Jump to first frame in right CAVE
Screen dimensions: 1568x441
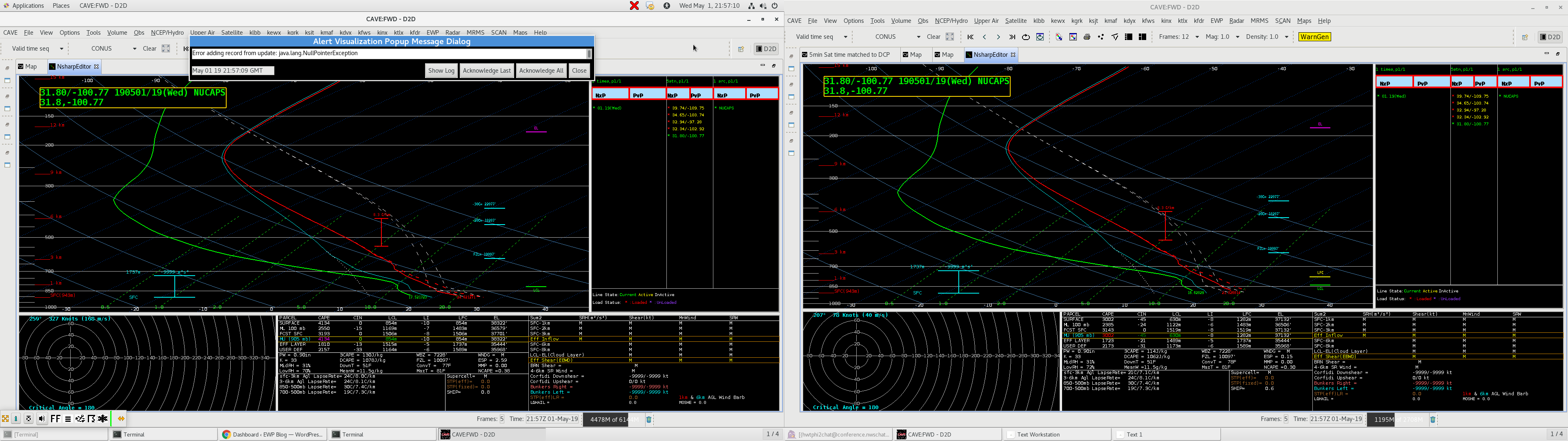pos(970,37)
